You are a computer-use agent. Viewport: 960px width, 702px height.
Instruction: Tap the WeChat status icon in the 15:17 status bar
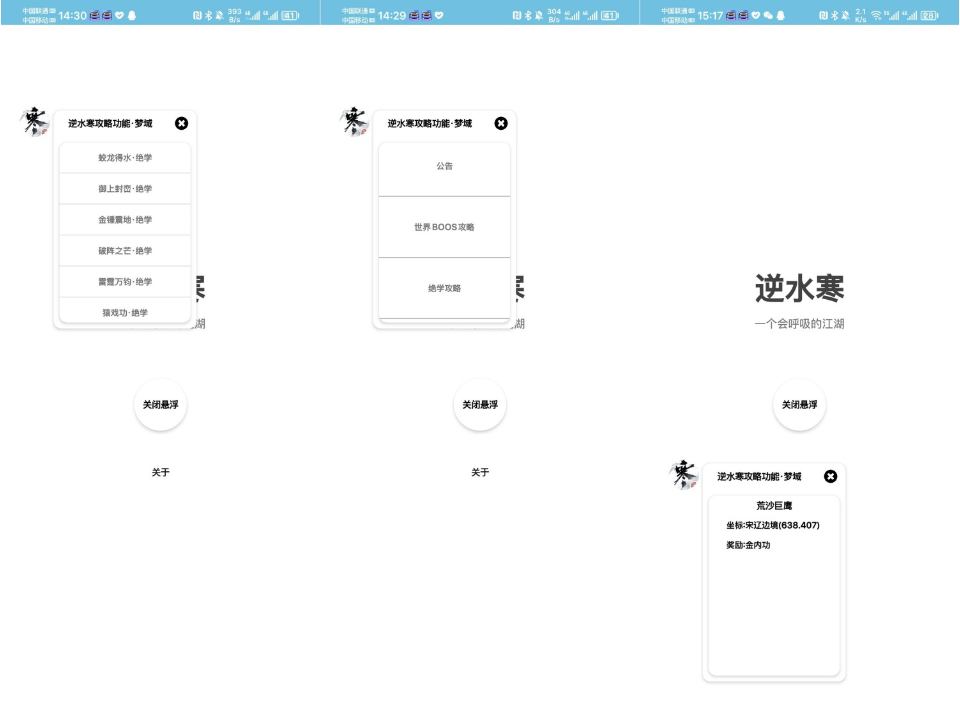tap(768, 15)
